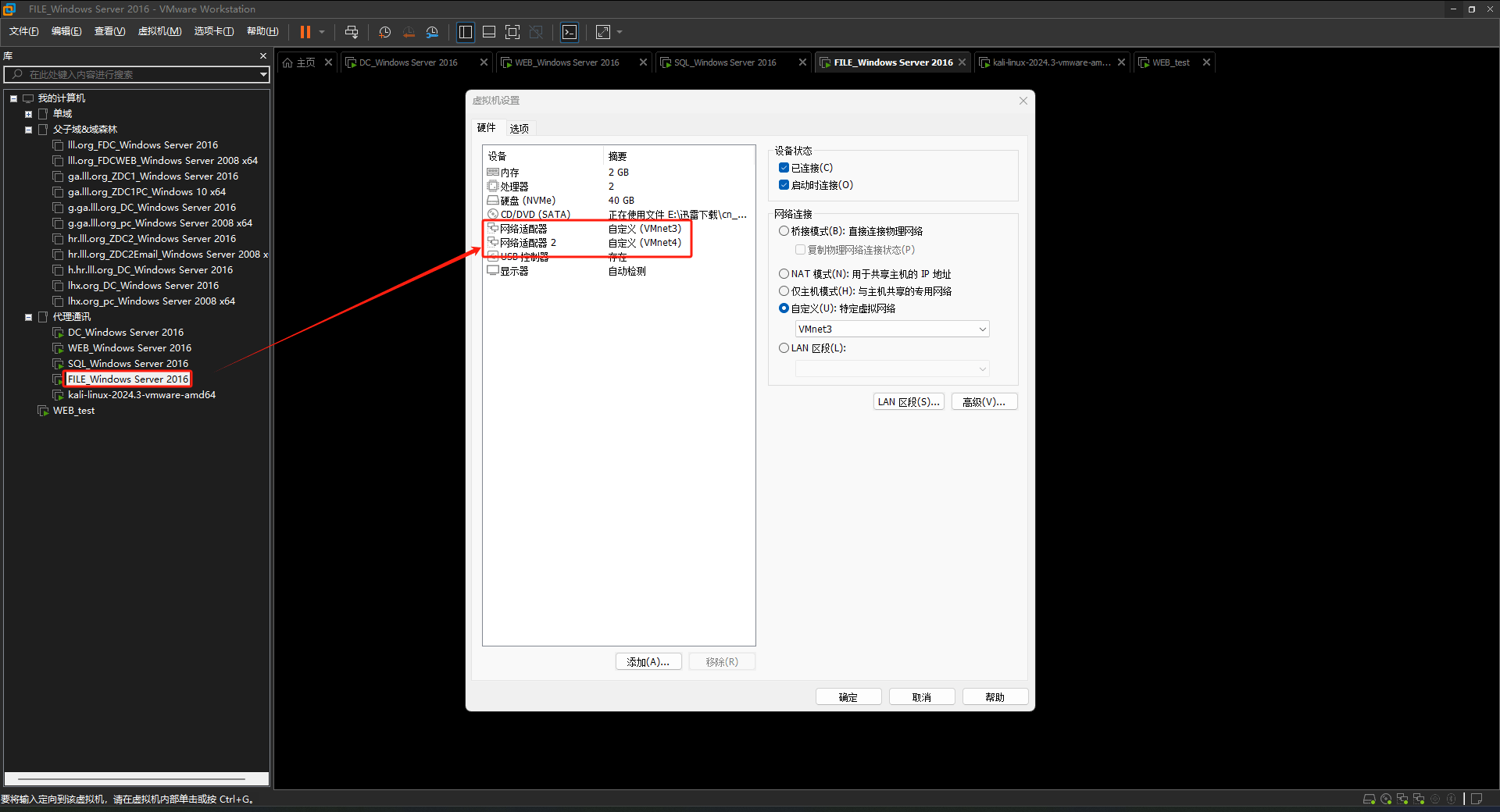Click the console view toolbar icon
The width and height of the screenshot is (1500, 812).
pos(570,32)
